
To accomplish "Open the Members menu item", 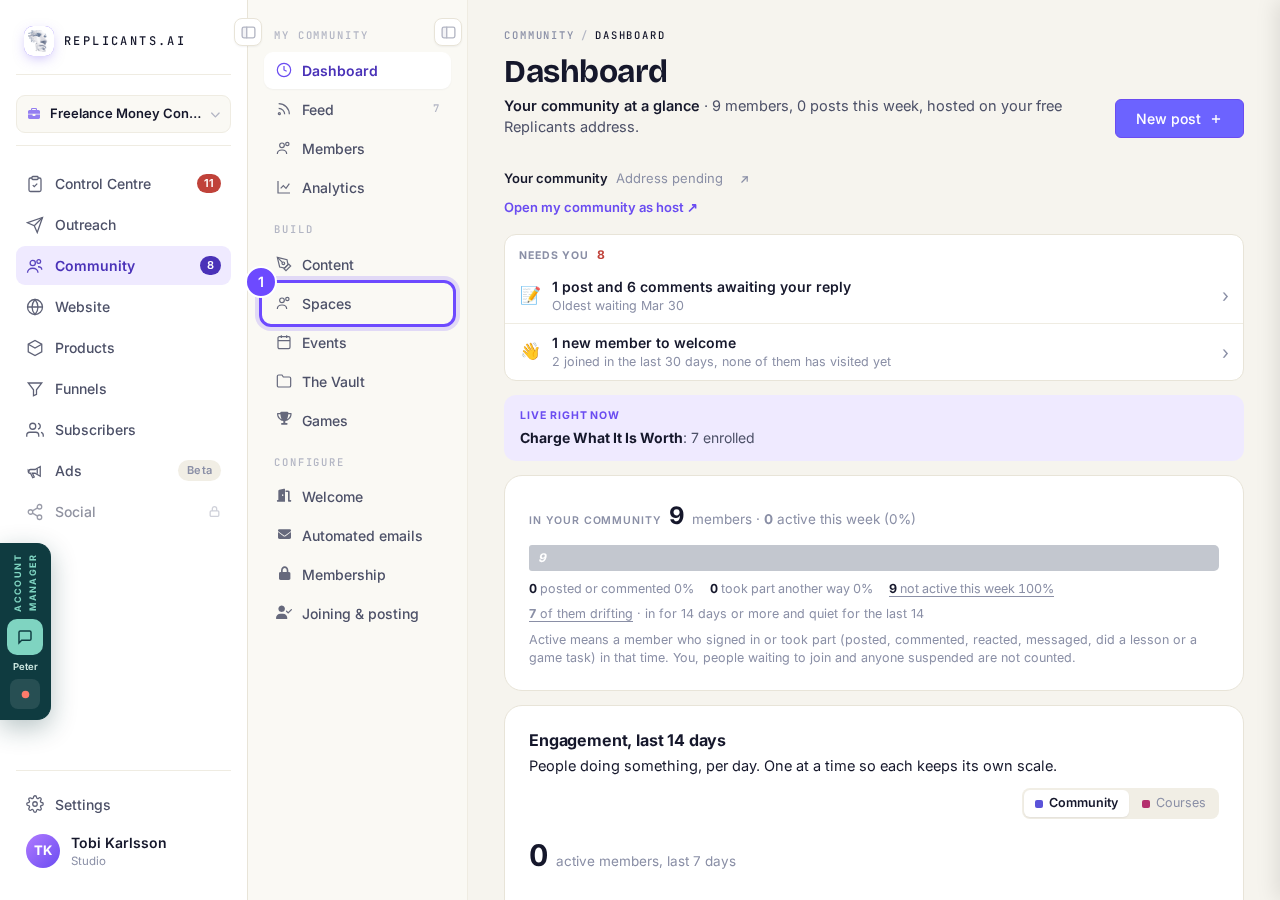I will point(357,149).
